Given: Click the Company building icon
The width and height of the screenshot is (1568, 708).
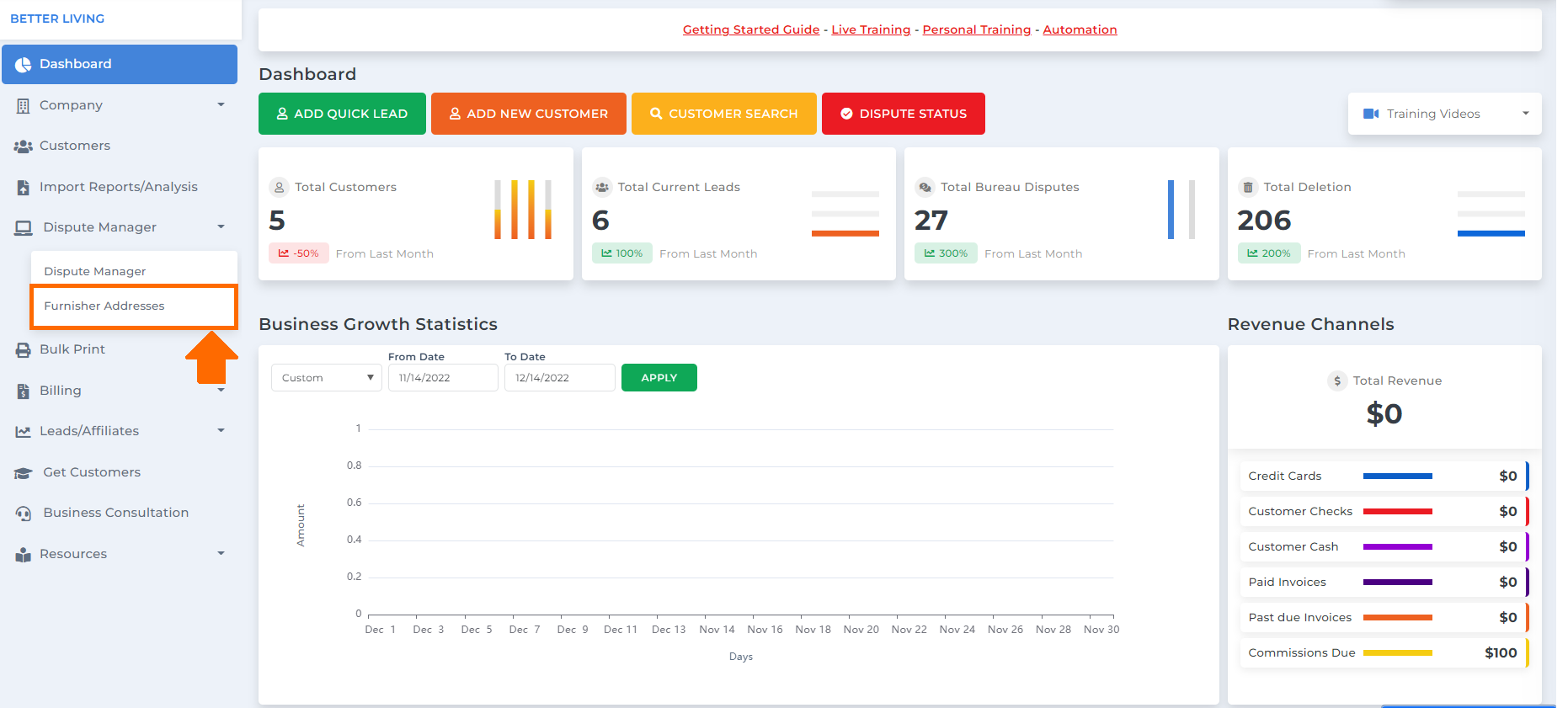Looking at the screenshot, I should (x=24, y=106).
